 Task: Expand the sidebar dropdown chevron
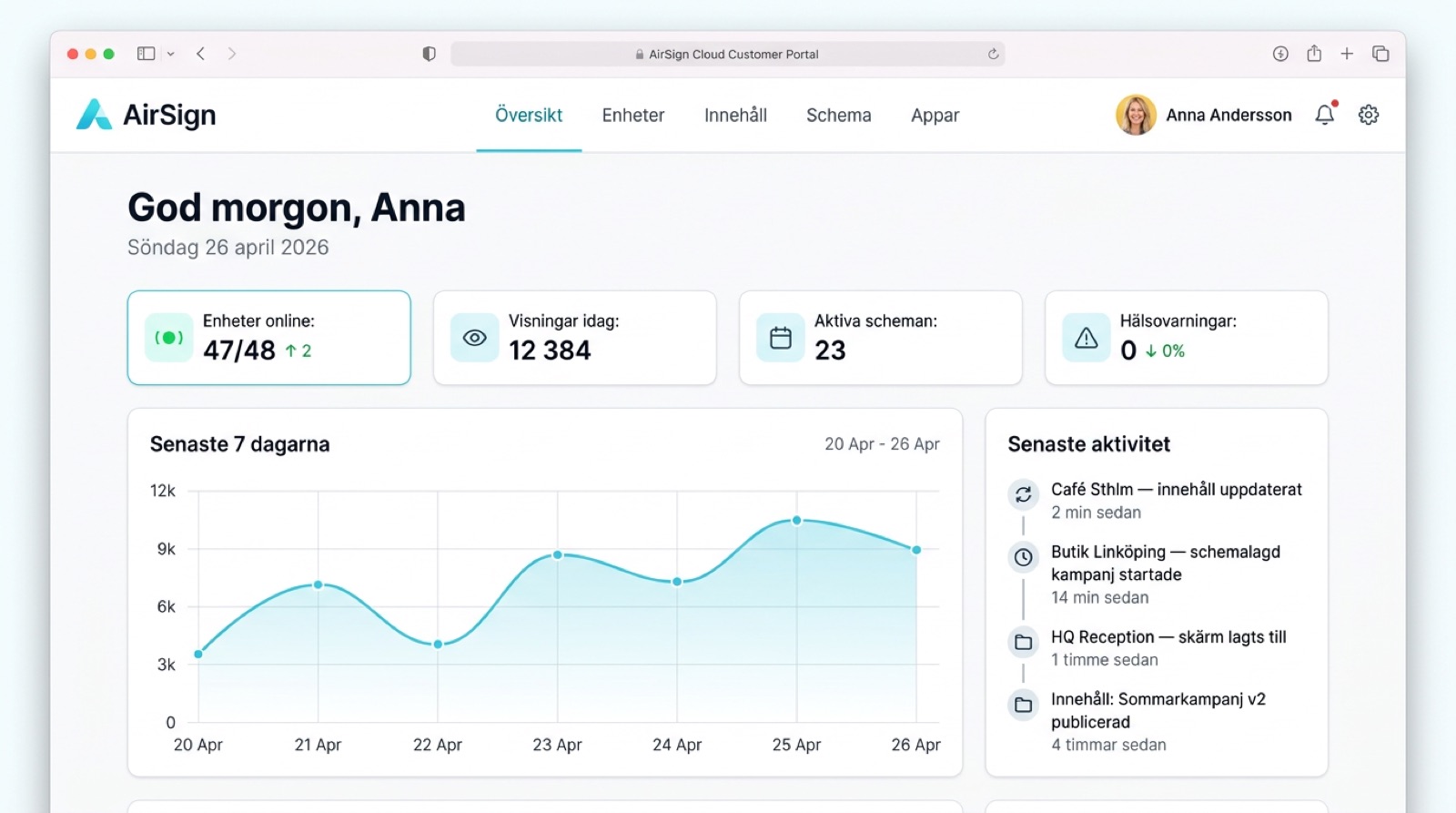coord(170,54)
